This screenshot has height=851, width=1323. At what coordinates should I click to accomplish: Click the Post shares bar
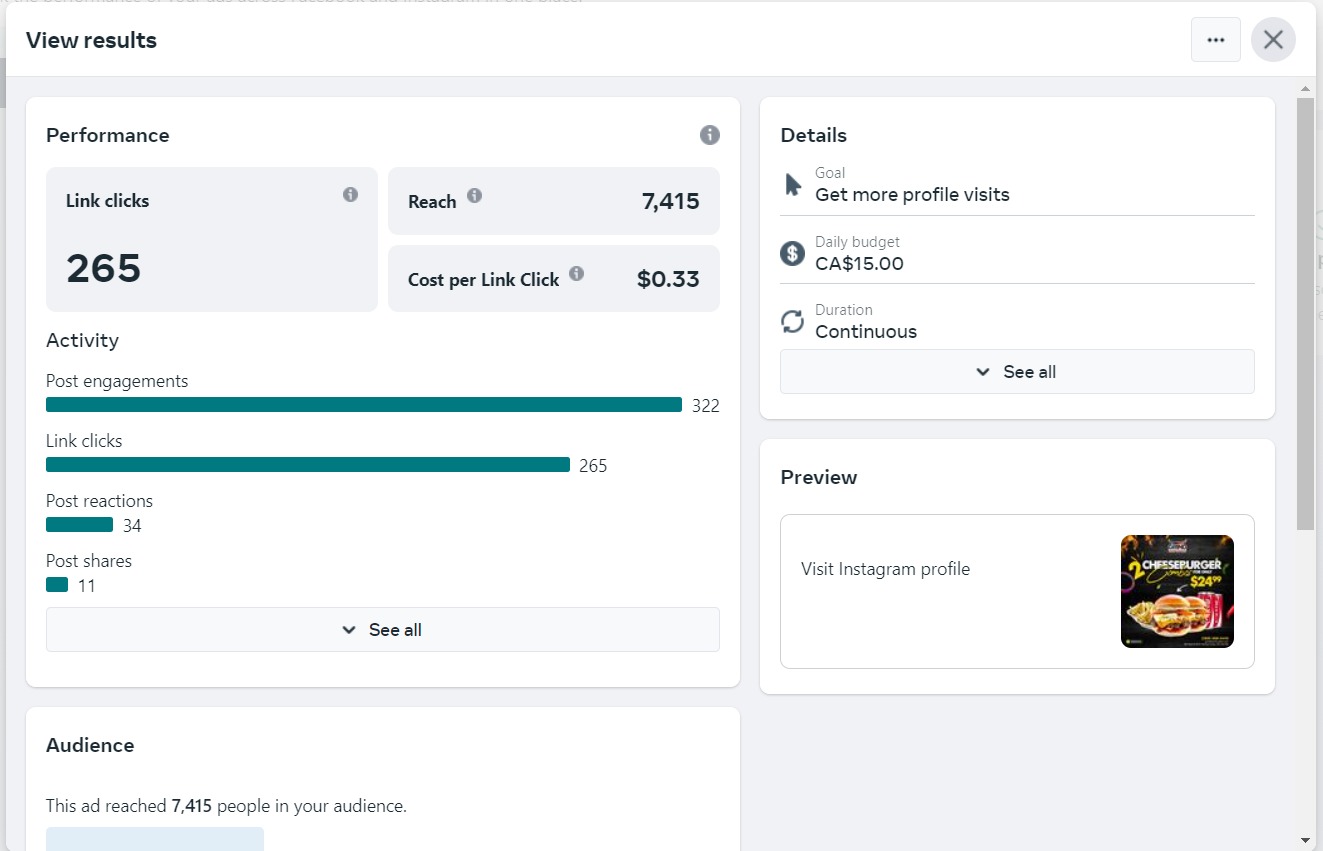coord(57,585)
